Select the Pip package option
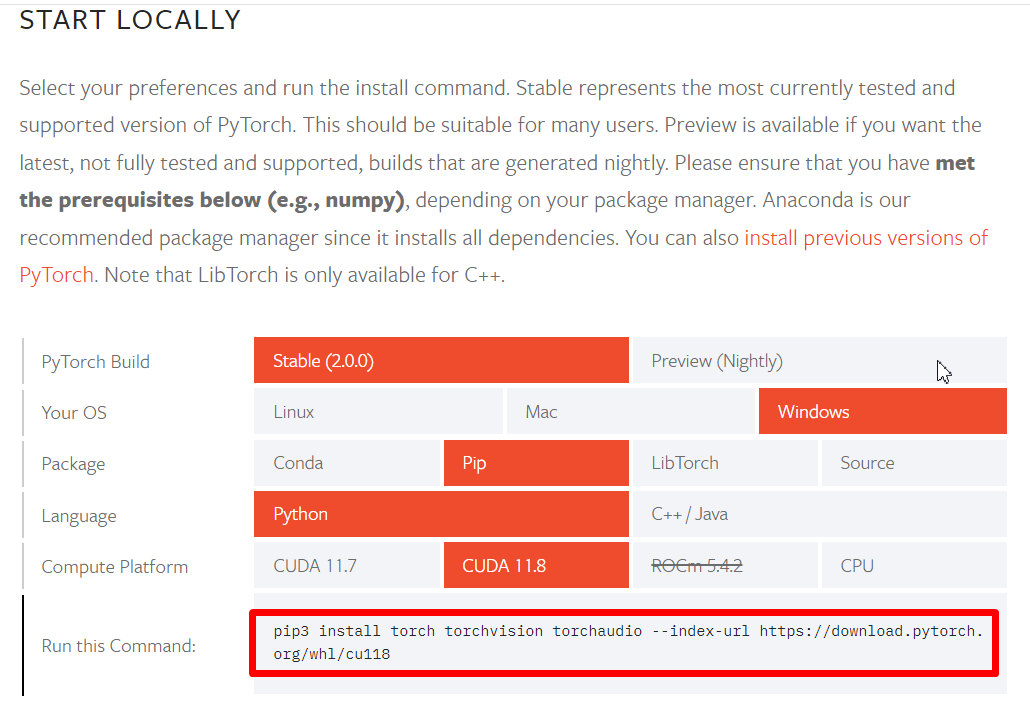 click(x=536, y=463)
